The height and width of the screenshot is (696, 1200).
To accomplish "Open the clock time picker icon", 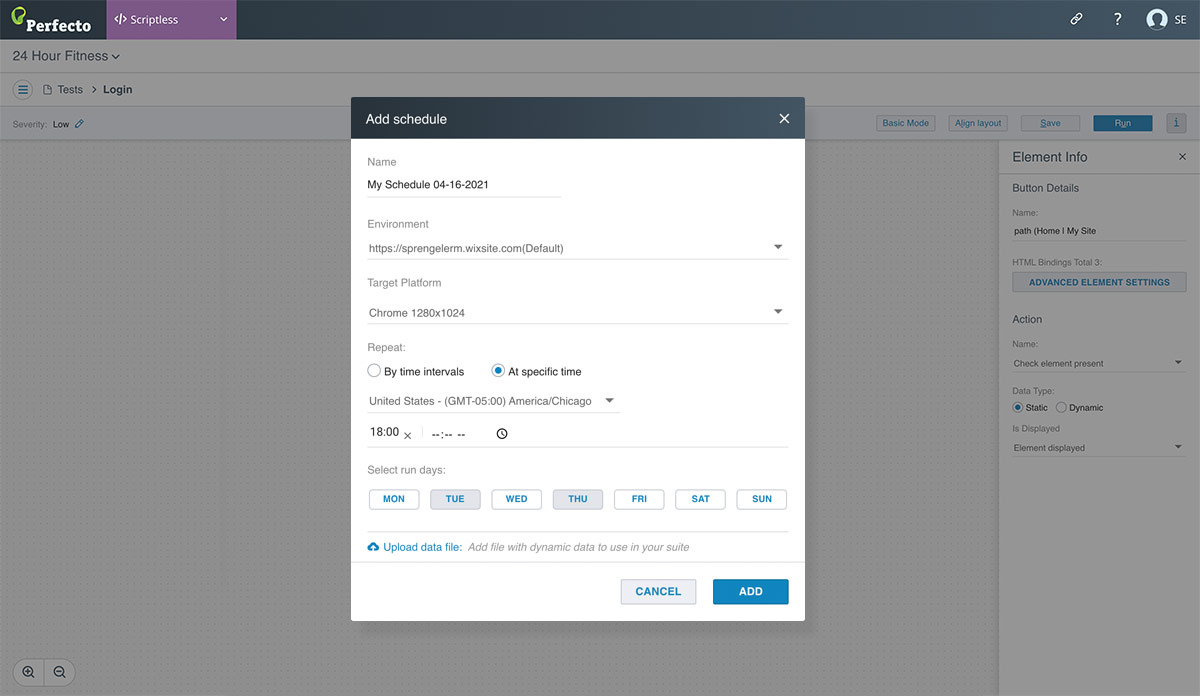I will point(502,434).
